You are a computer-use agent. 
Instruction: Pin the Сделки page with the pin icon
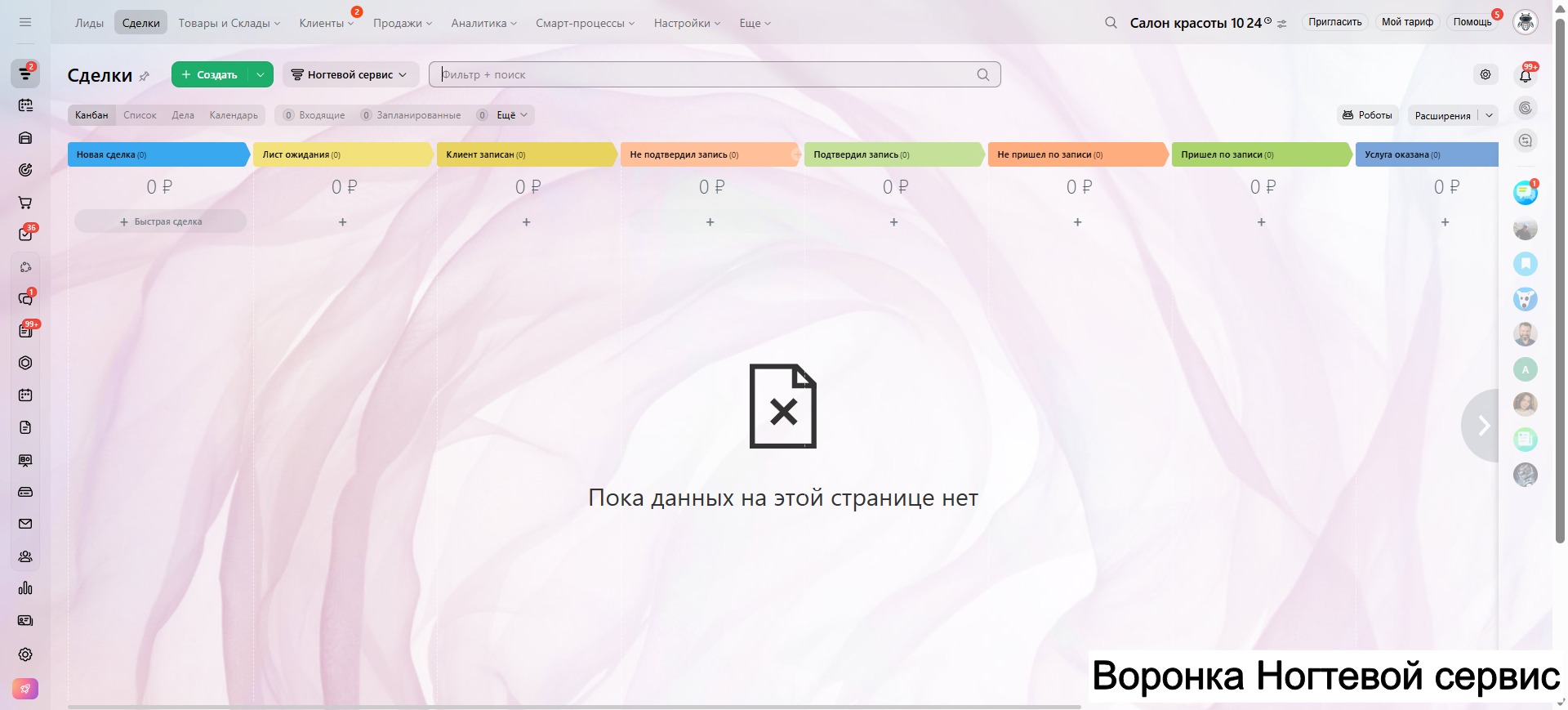[x=145, y=76]
